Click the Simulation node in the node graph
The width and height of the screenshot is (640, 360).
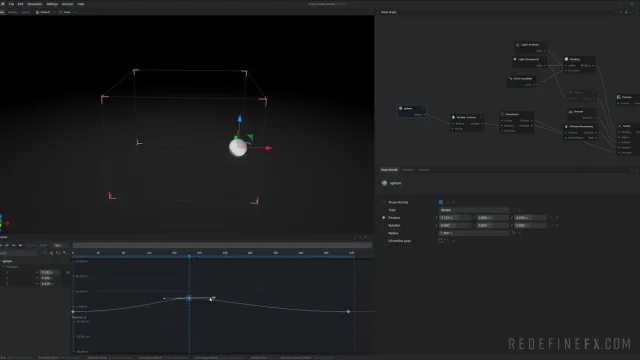click(517, 122)
